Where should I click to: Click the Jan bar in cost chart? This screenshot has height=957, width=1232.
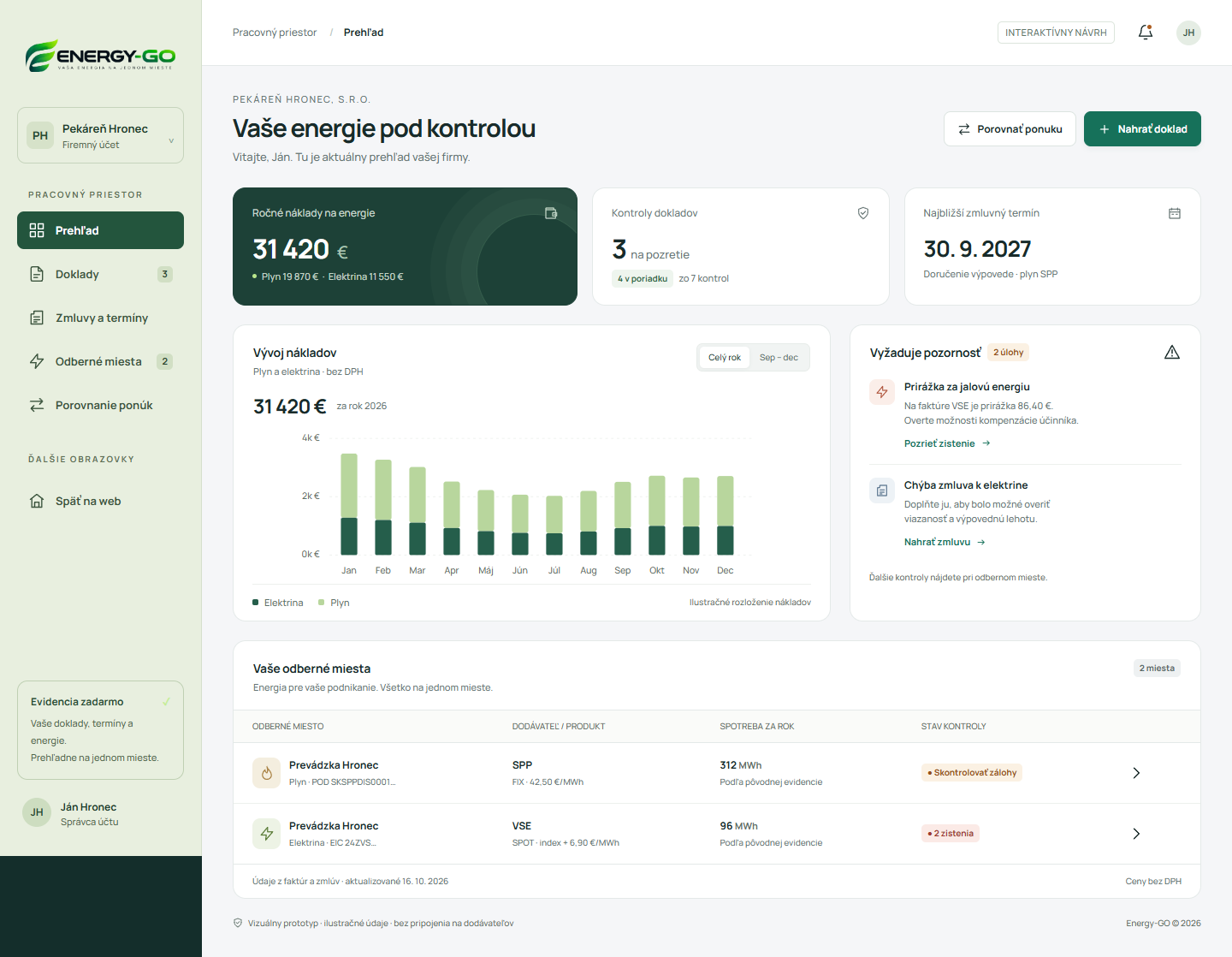pos(349,504)
